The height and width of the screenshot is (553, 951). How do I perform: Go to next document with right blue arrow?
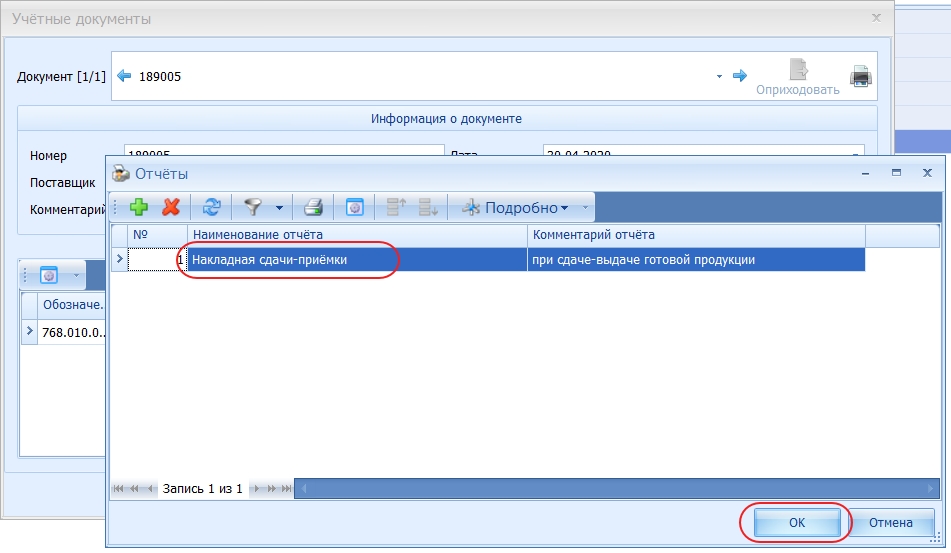(740, 76)
